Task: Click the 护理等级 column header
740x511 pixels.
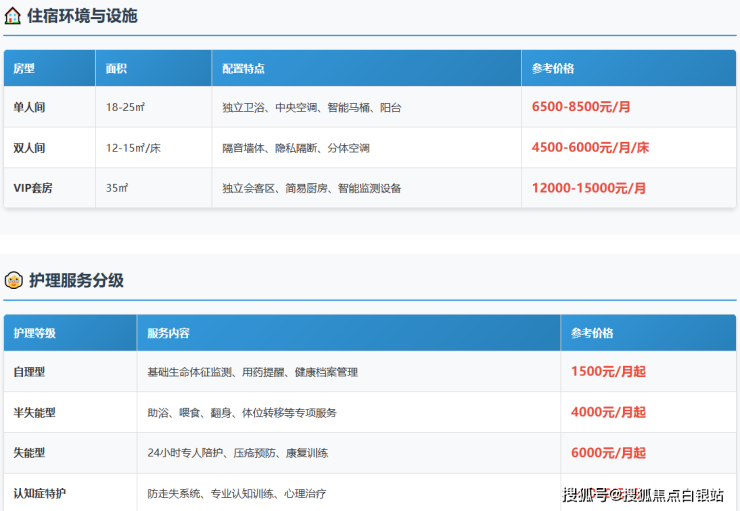Action: [x=35, y=333]
